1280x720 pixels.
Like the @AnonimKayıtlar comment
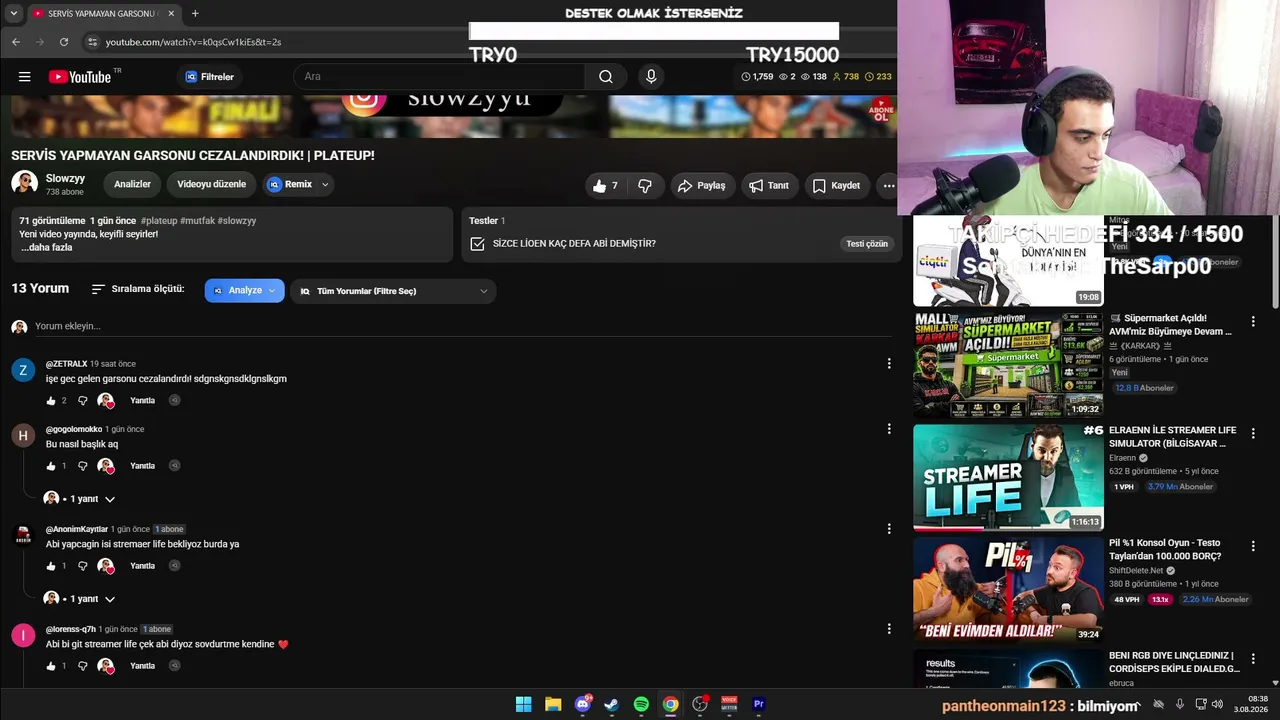(51, 566)
